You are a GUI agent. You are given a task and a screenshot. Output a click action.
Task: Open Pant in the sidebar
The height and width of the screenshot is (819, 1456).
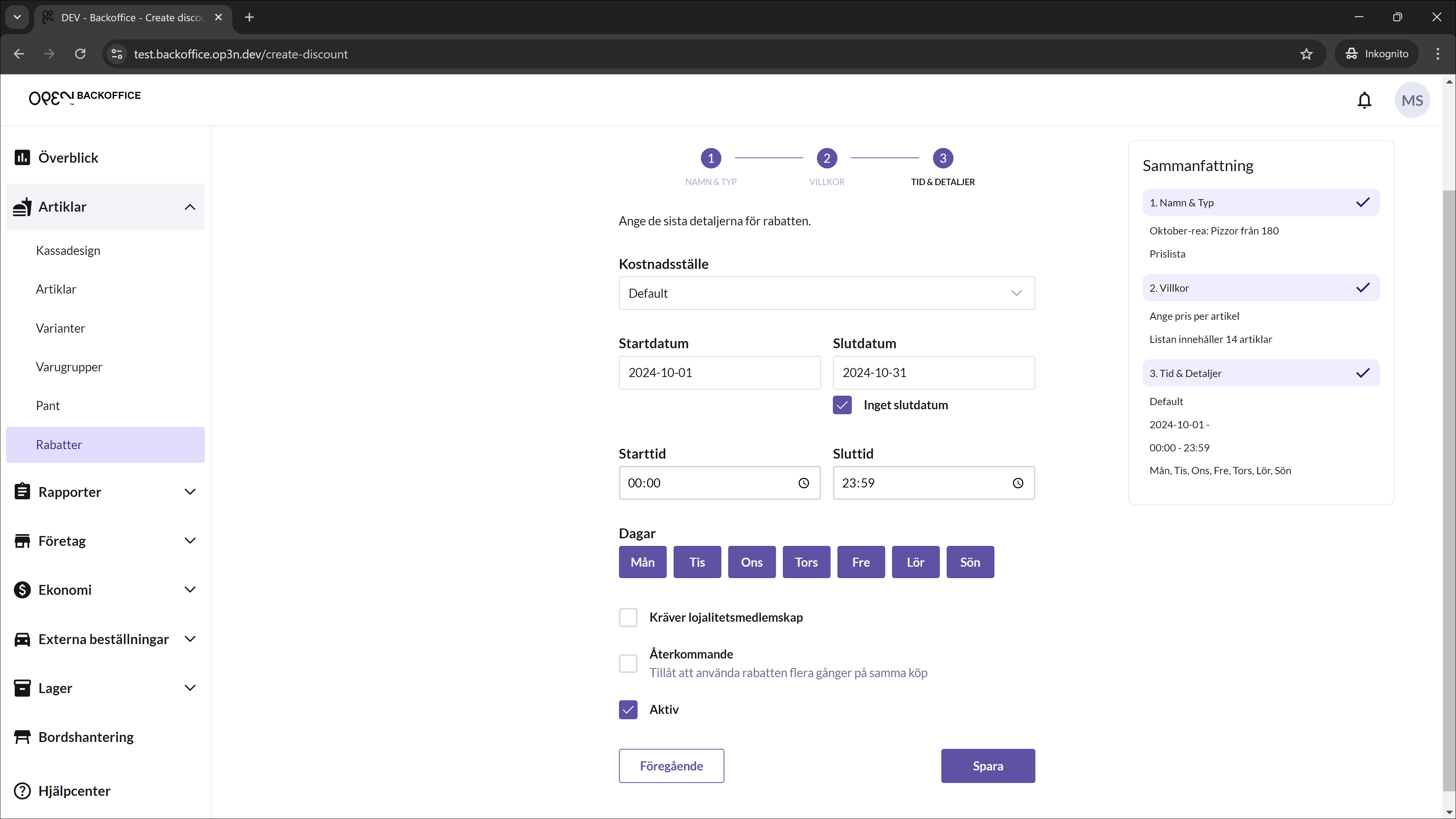click(x=47, y=405)
